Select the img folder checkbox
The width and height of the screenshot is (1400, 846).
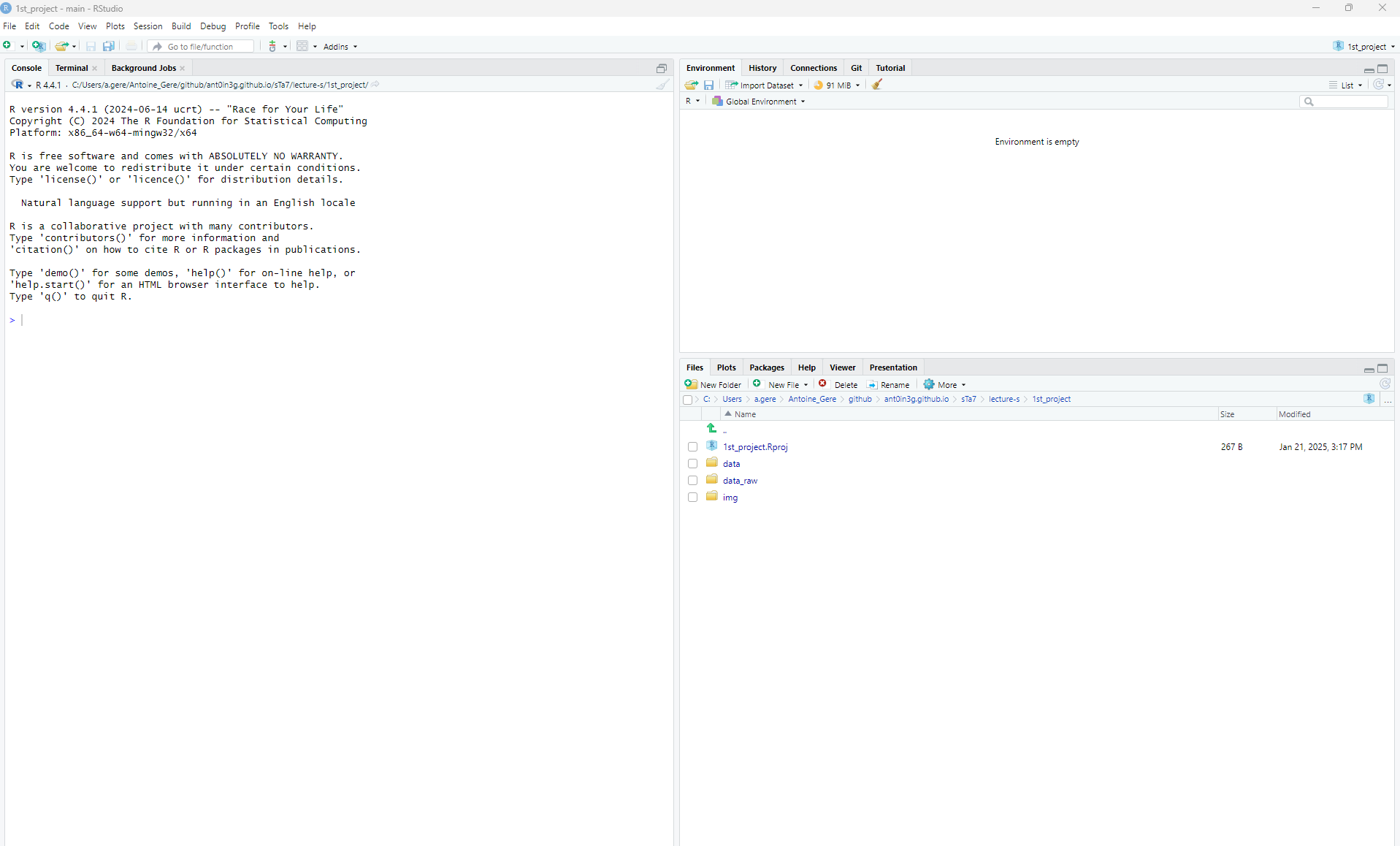pyautogui.click(x=692, y=498)
